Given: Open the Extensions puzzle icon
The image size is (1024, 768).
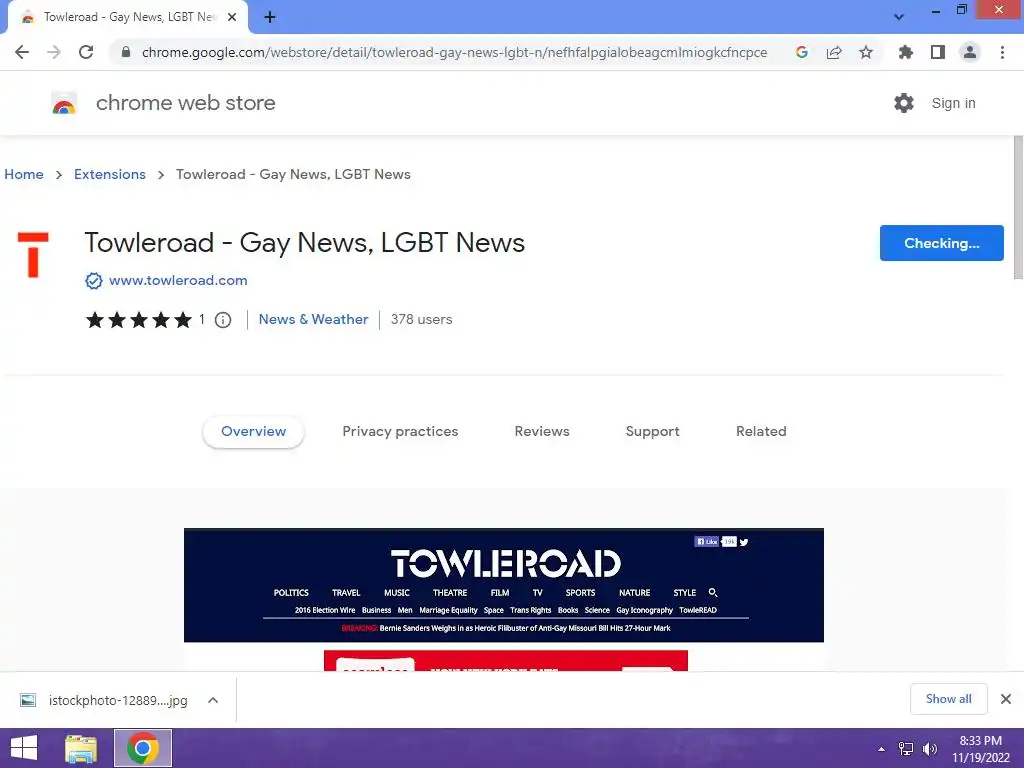Looking at the screenshot, I should pos(905,52).
